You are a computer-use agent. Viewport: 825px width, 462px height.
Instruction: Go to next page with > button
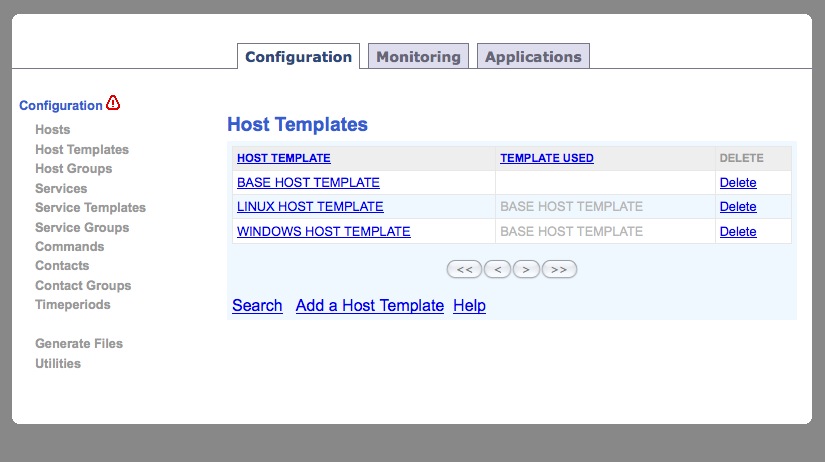(526, 269)
